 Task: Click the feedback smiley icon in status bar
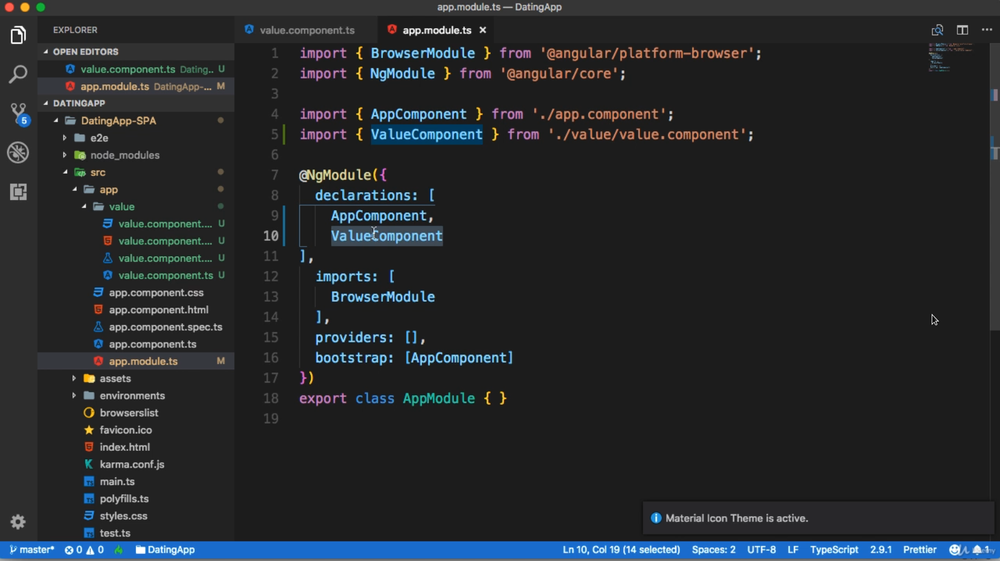point(955,550)
